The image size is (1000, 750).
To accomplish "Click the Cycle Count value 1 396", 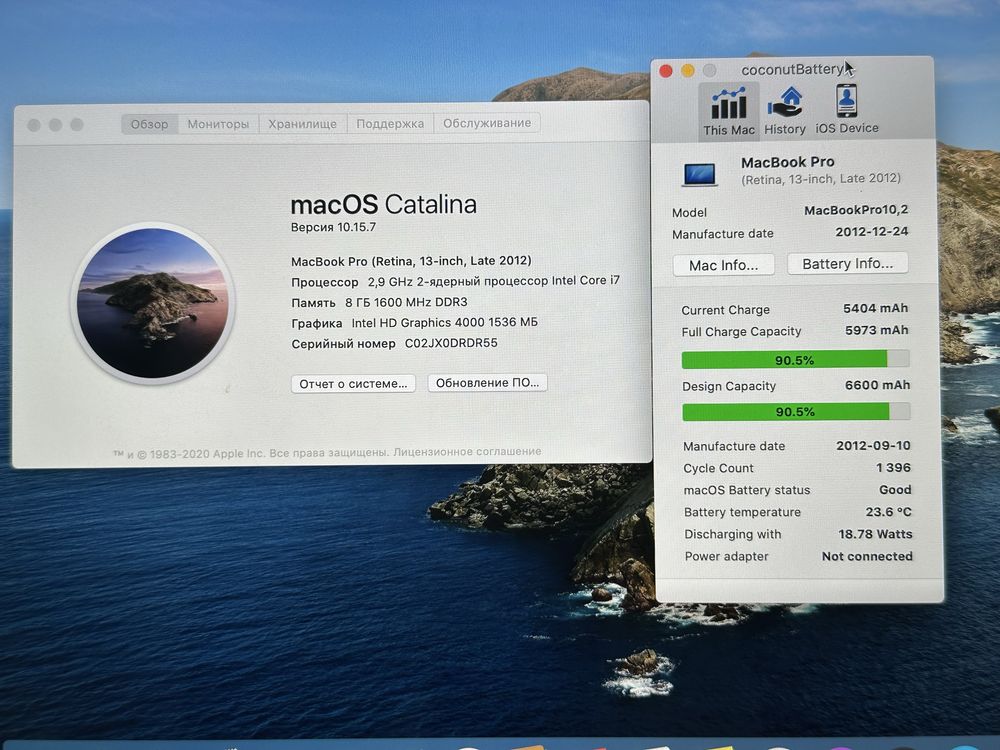I will coord(893,467).
